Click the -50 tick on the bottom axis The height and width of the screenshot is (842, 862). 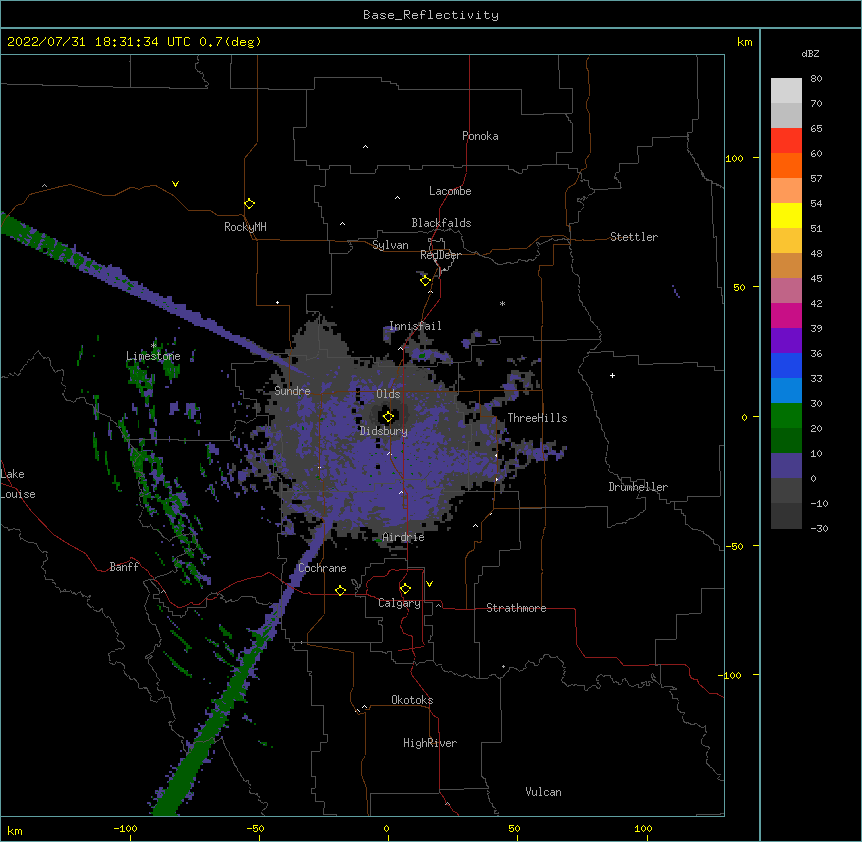point(255,828)
